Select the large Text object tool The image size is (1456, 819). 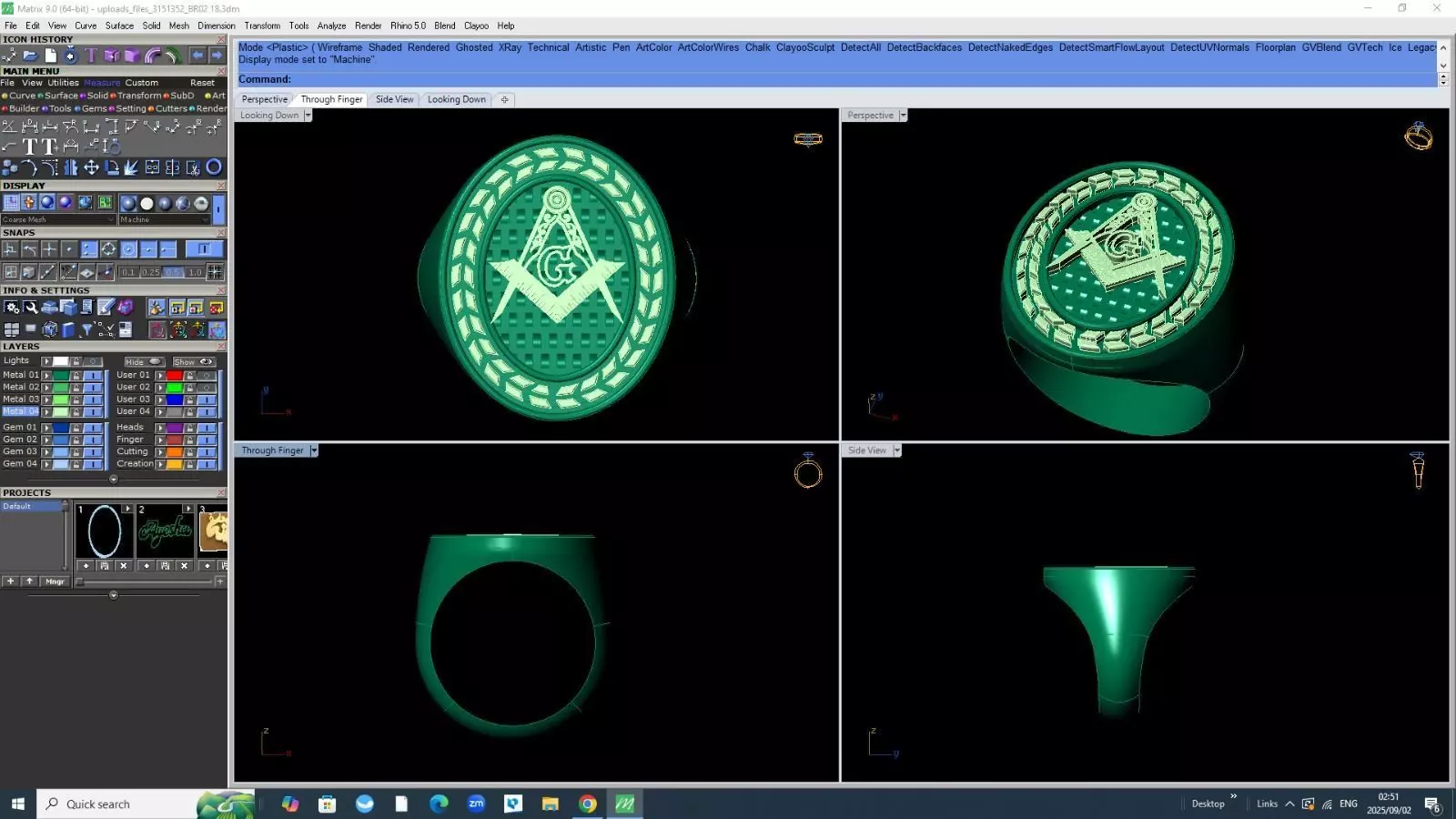30,147
